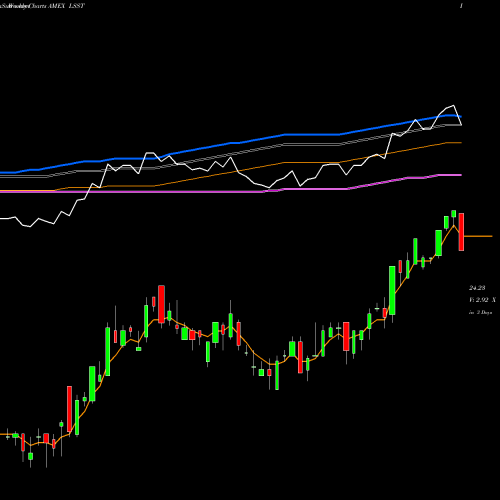Click the "V: 2.92 X" volume label

(482, 300)
